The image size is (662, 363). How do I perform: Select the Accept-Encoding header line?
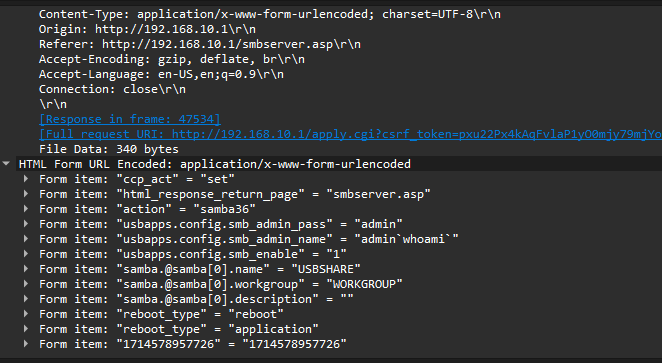tap(172, 59)
